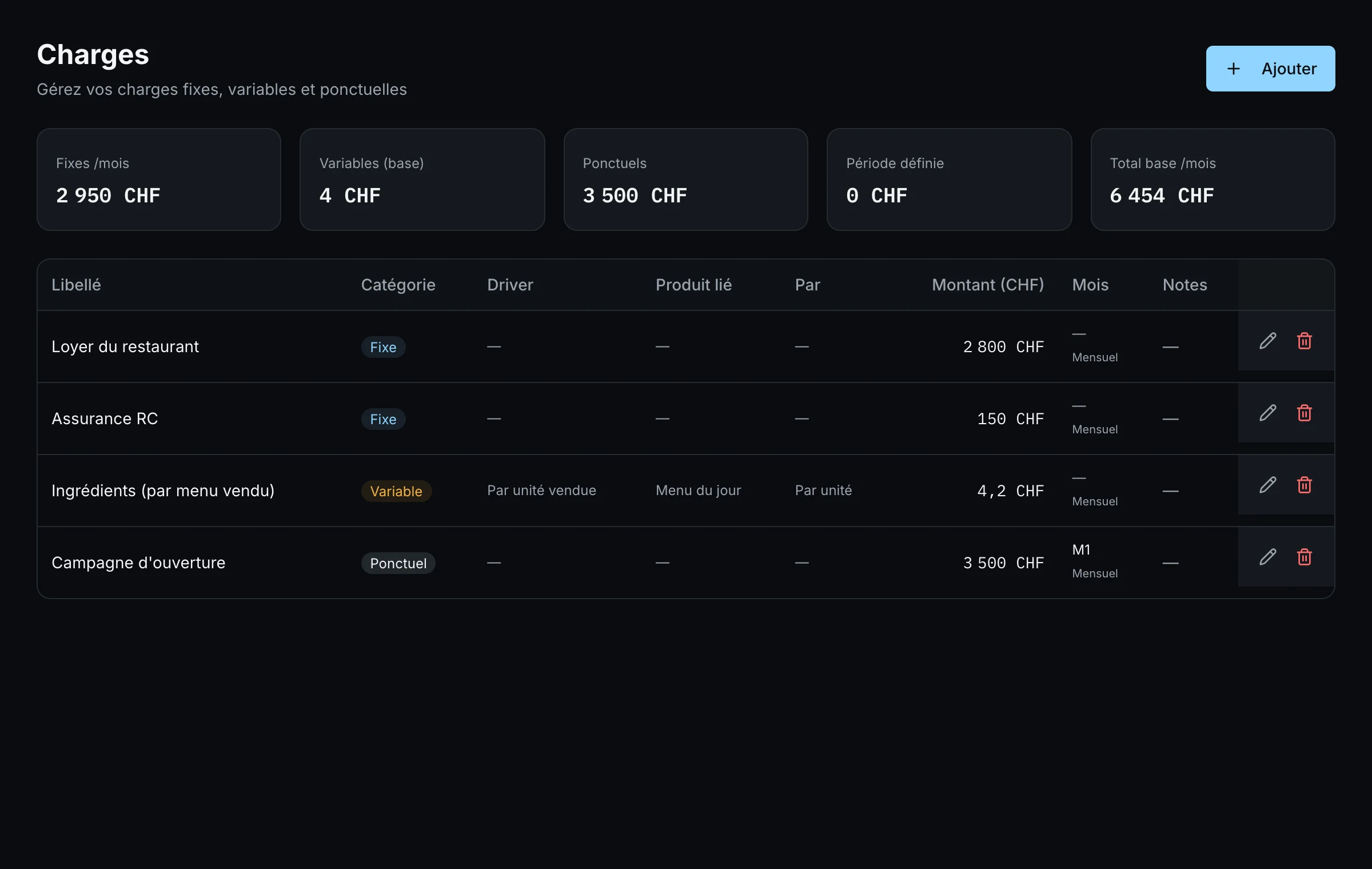Click the Par unité cell
Image resolution: width=1372 pixels, height=869 pixels.
(823, 491)
